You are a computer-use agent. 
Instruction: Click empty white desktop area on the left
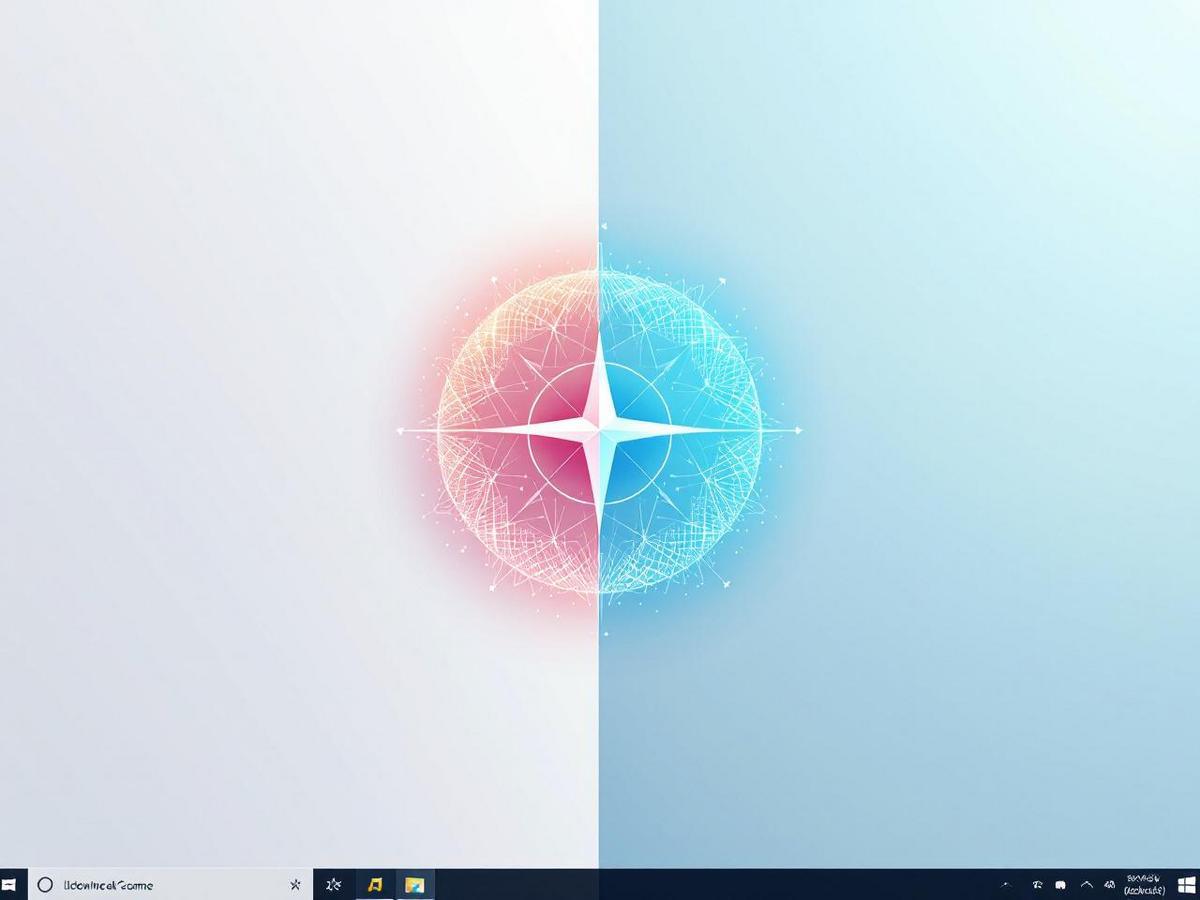tap(200, 400)
